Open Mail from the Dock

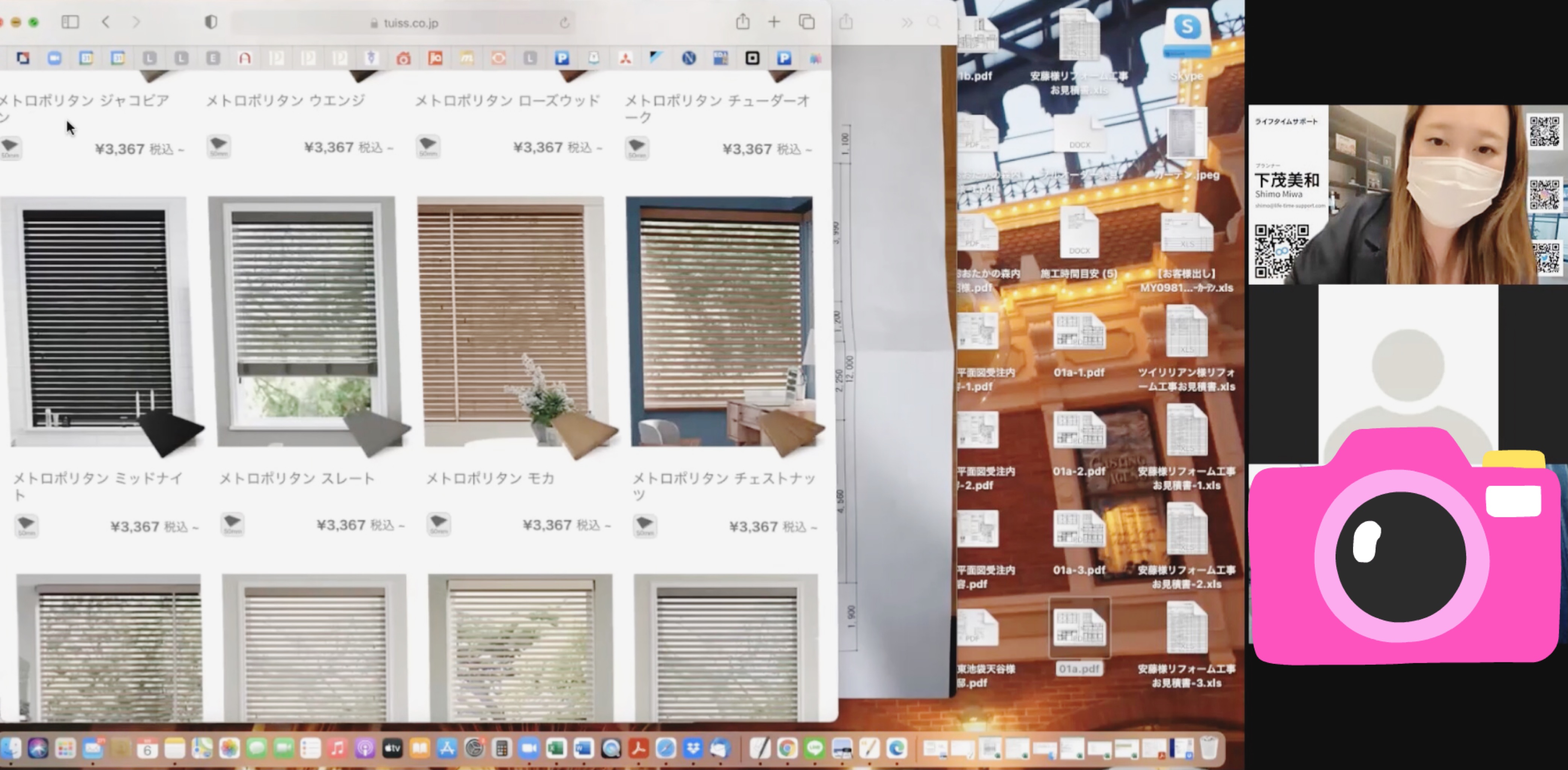coord(92,748)
